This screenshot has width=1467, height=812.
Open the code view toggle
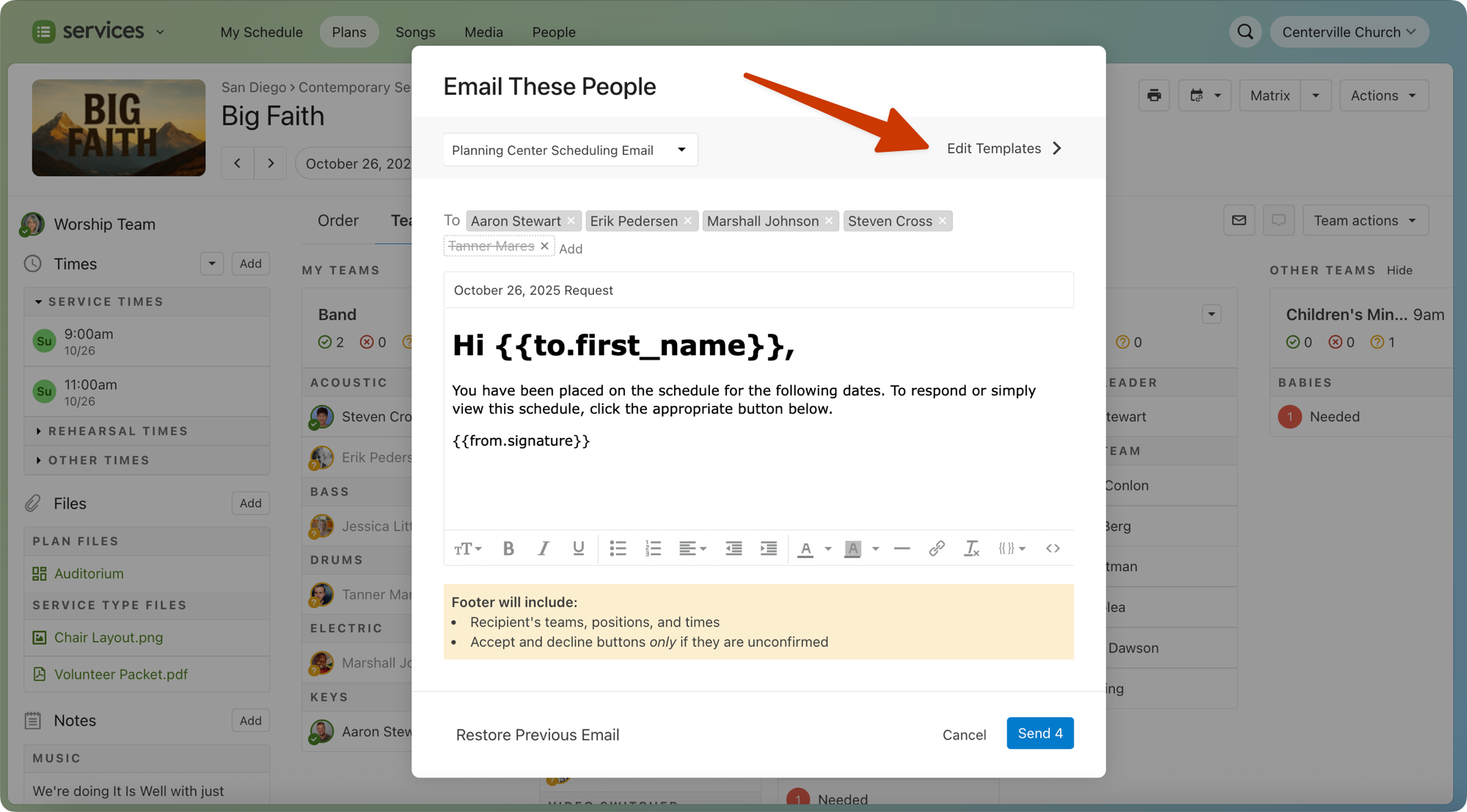click(x=1053, y=549)
